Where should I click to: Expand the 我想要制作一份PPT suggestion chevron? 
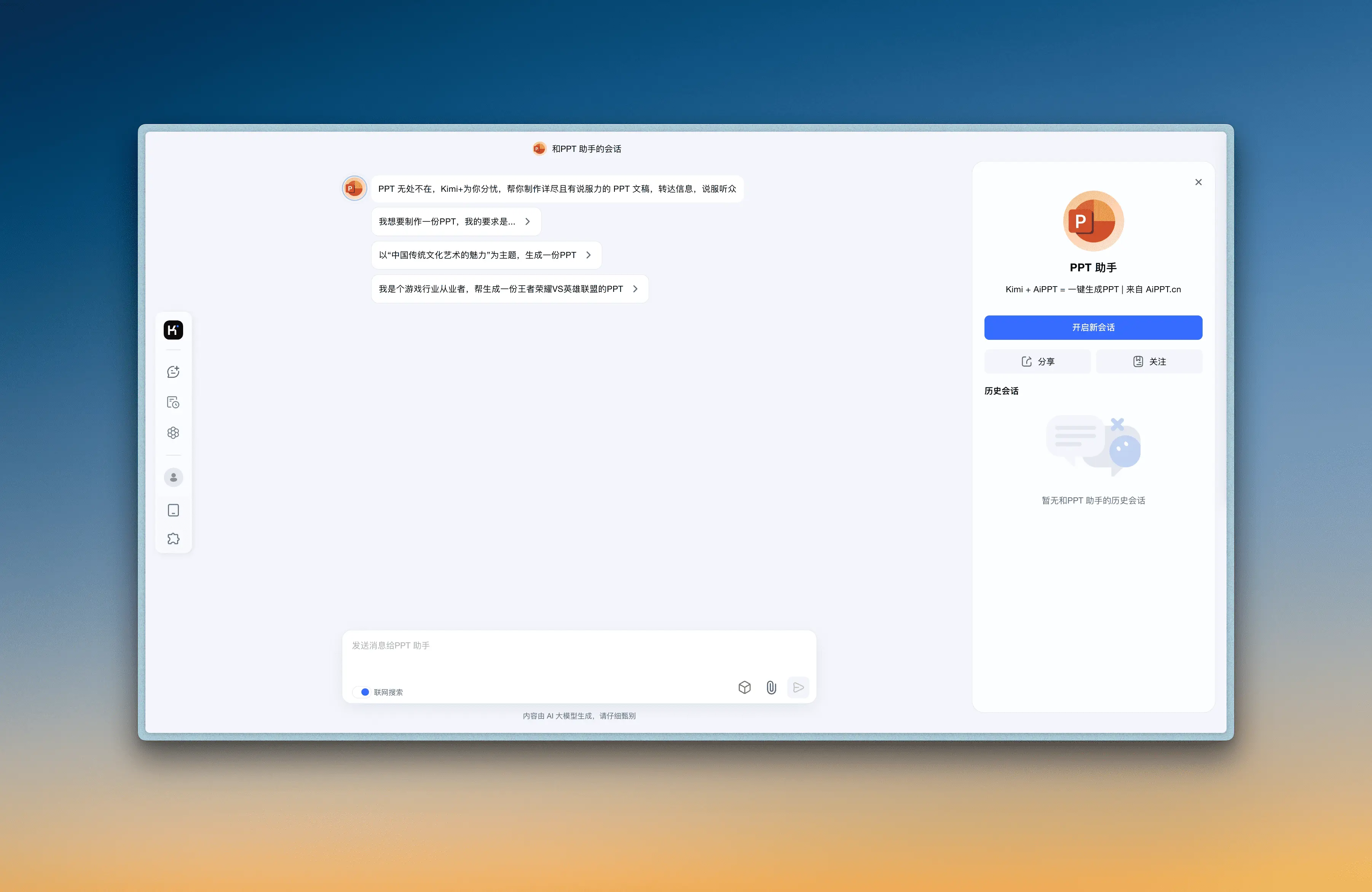[527, 222]
